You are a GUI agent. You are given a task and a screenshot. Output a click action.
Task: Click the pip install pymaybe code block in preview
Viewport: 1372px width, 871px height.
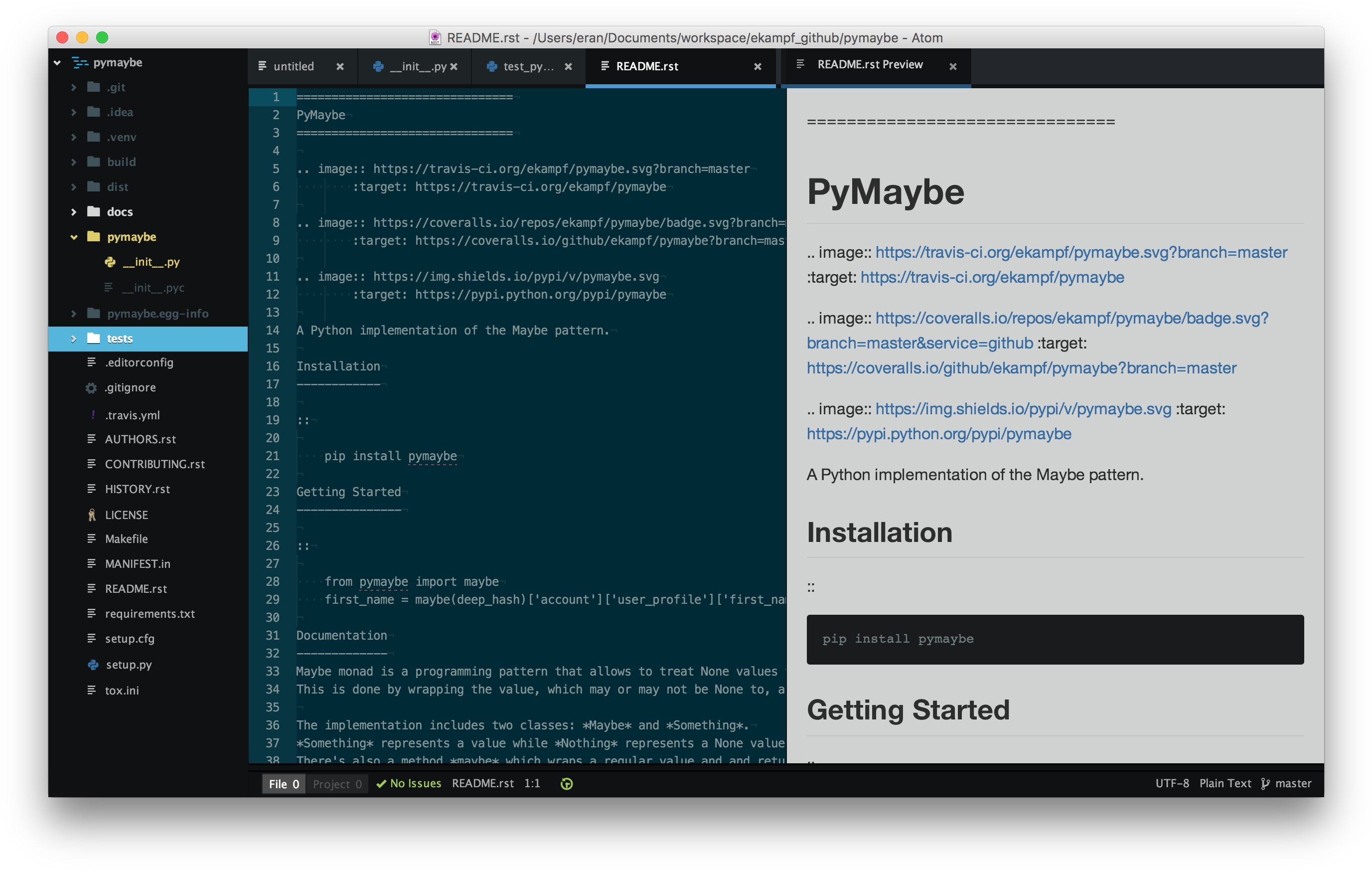pyautogui.click(x=1055, y=639)
